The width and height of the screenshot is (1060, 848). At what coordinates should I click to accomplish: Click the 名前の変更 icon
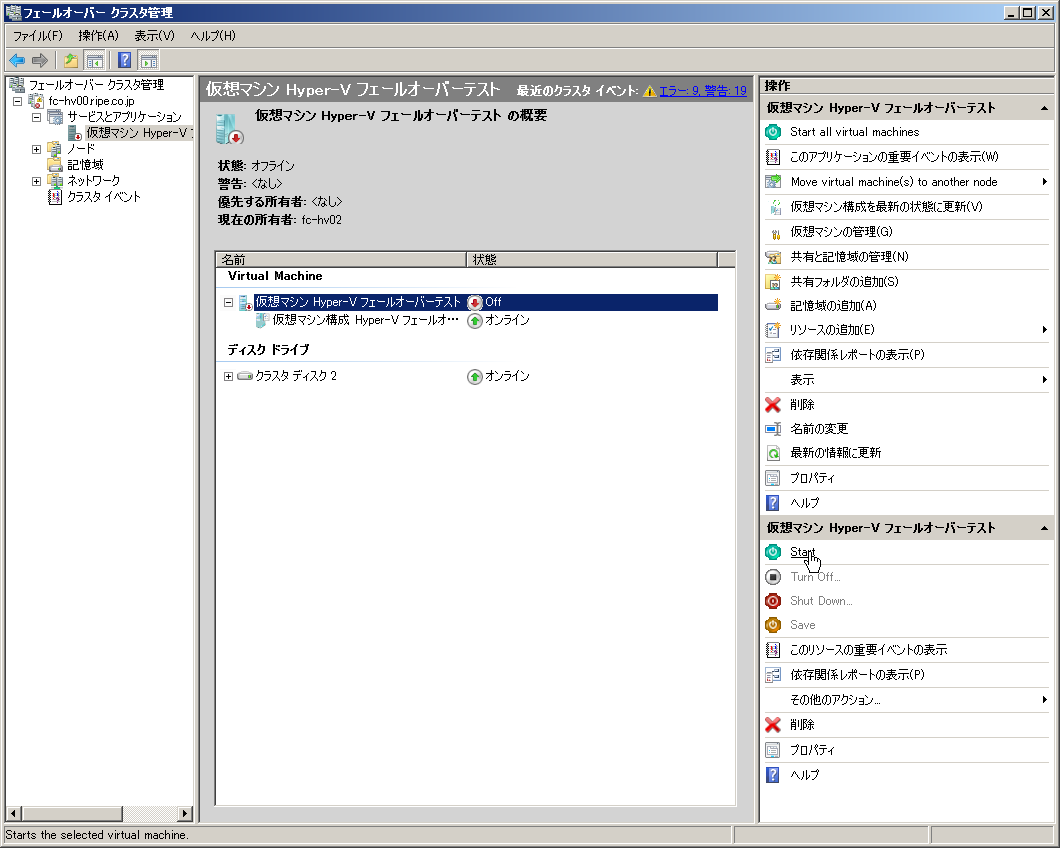(773, 429)
